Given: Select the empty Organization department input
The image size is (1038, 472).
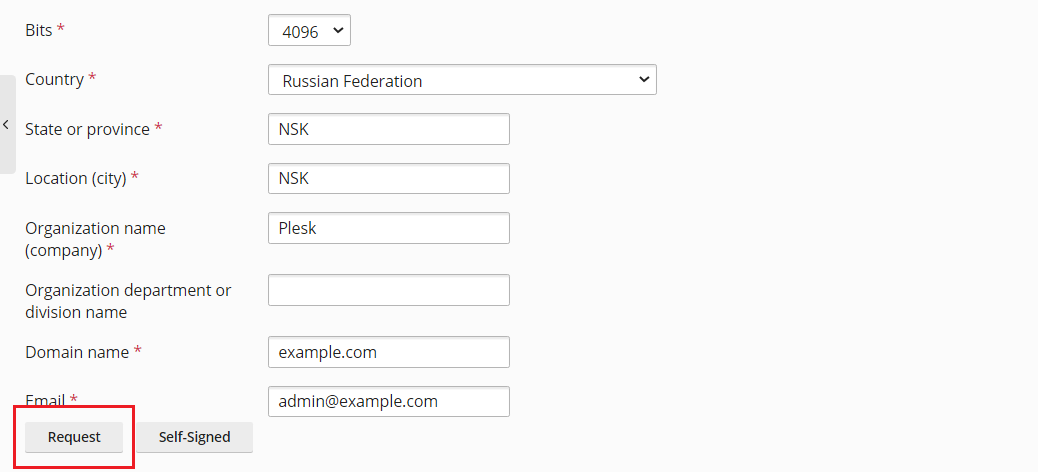Looking at the screenshot, I should click(x=388, y=290).
